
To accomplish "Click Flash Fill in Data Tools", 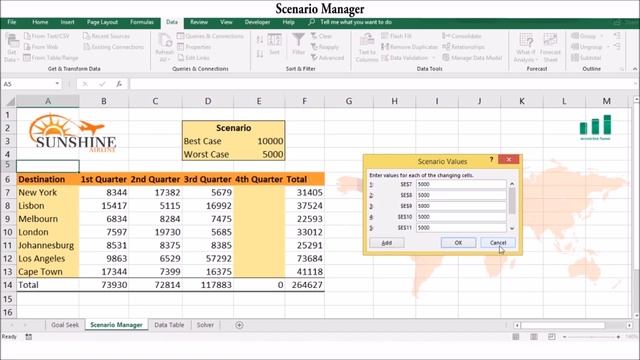I will point(396,36).
